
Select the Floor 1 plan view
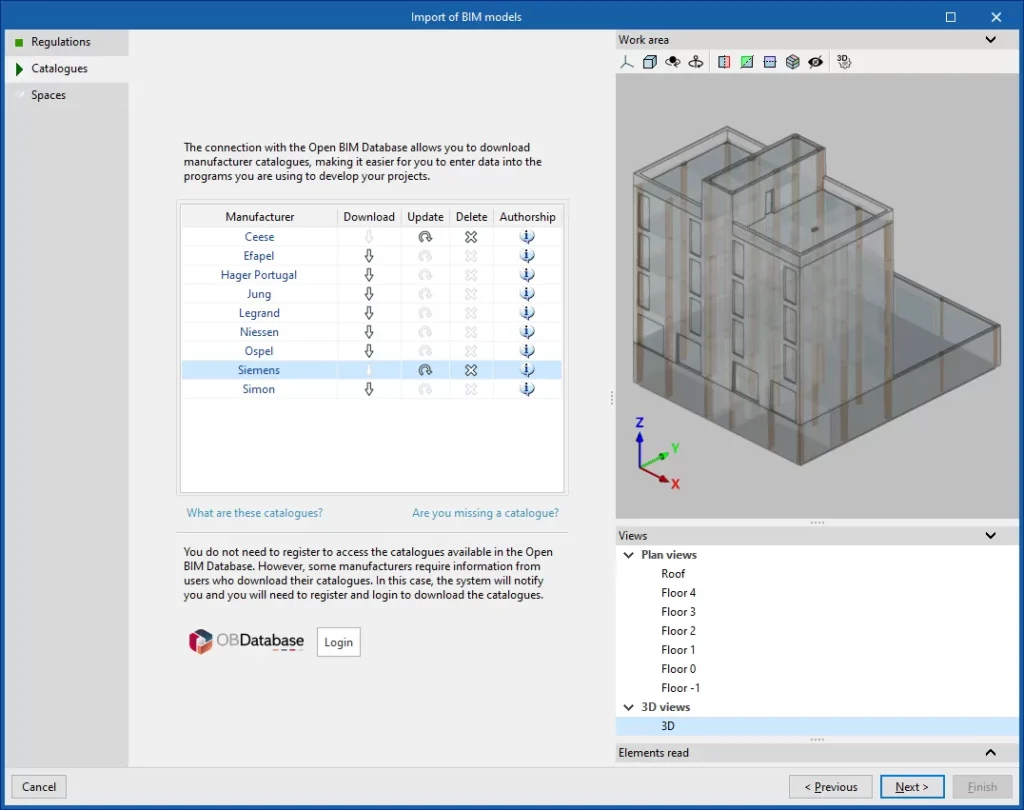(x=678, y=649)
